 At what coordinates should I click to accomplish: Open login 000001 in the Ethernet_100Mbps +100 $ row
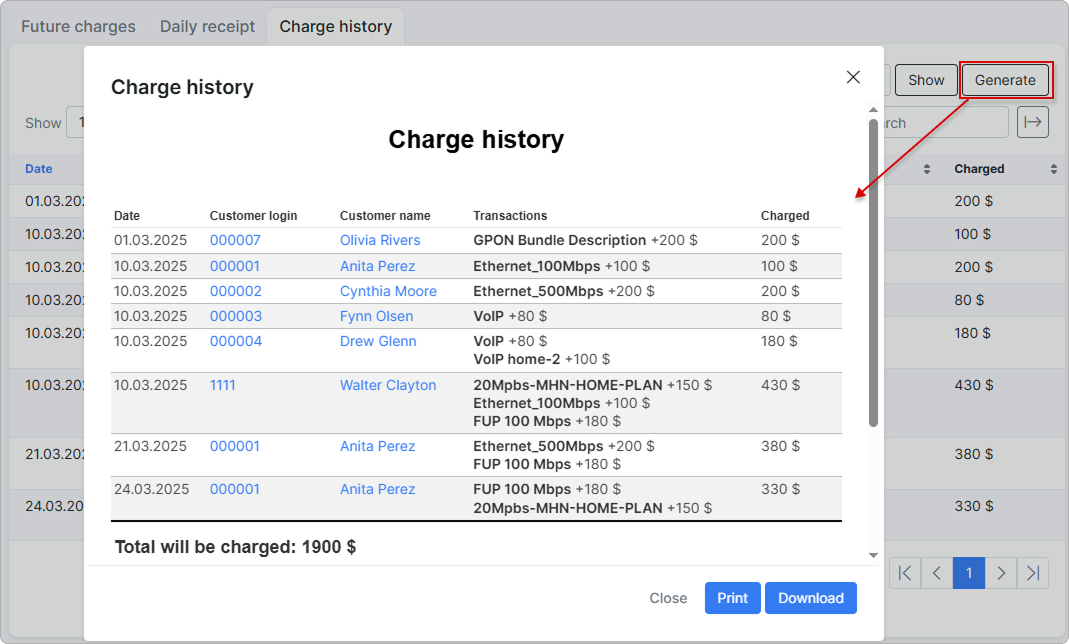point(235,266)
